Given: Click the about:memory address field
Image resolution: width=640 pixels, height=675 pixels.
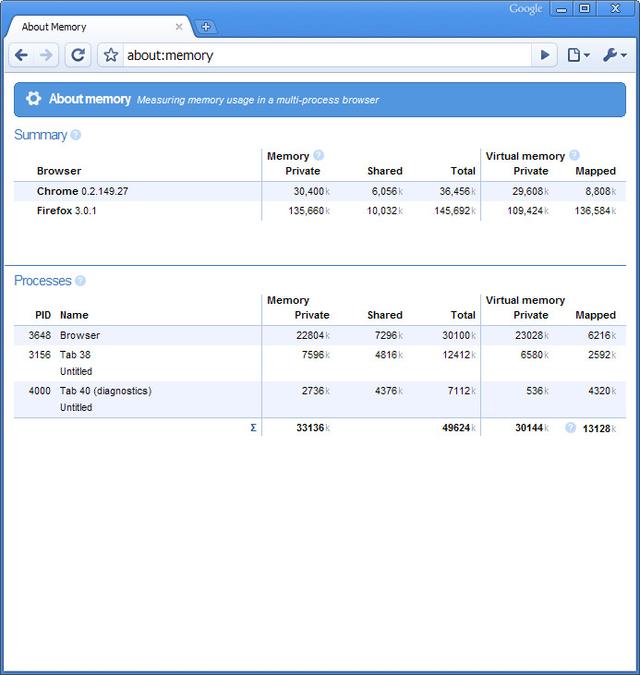Looking at the screenshot, I should click(320, 56).
